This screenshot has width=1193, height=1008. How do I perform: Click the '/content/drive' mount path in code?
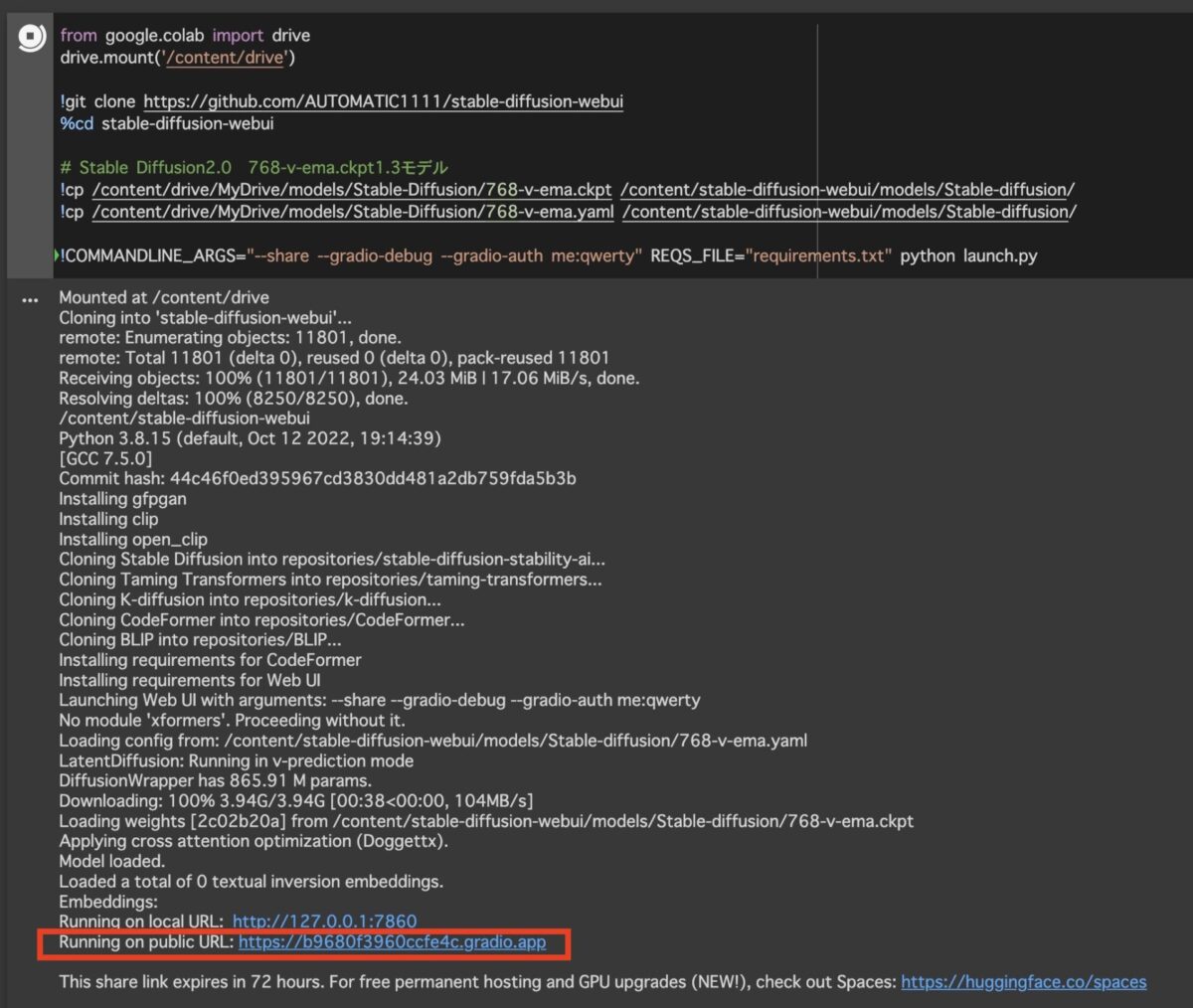coord(225,58)
